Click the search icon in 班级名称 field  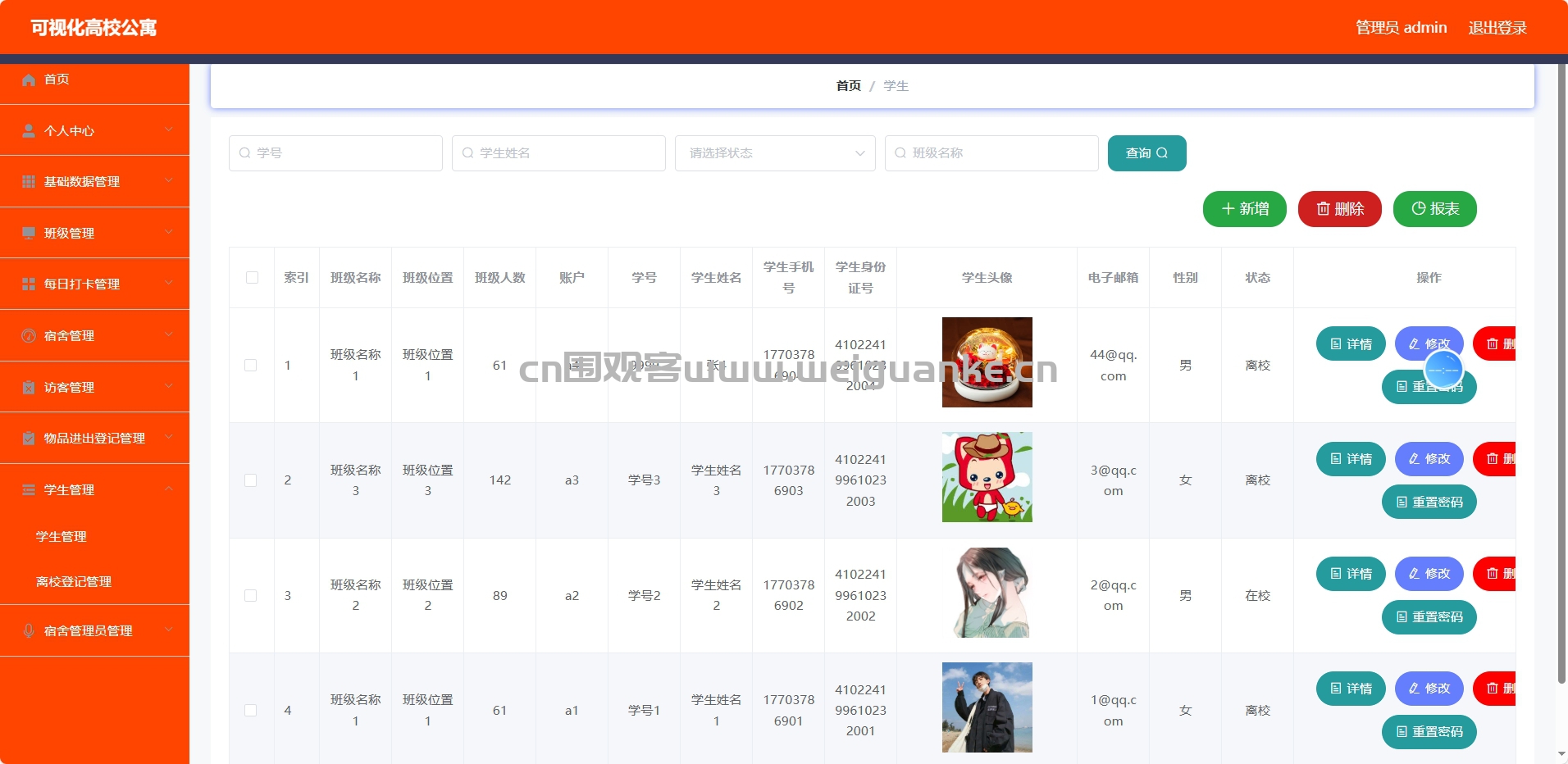901,153
